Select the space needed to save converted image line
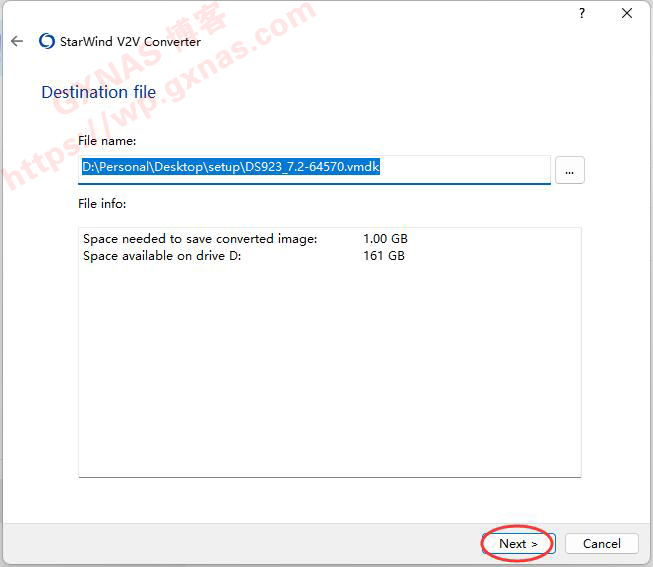The image size is (653, 567). pos(200,239)
